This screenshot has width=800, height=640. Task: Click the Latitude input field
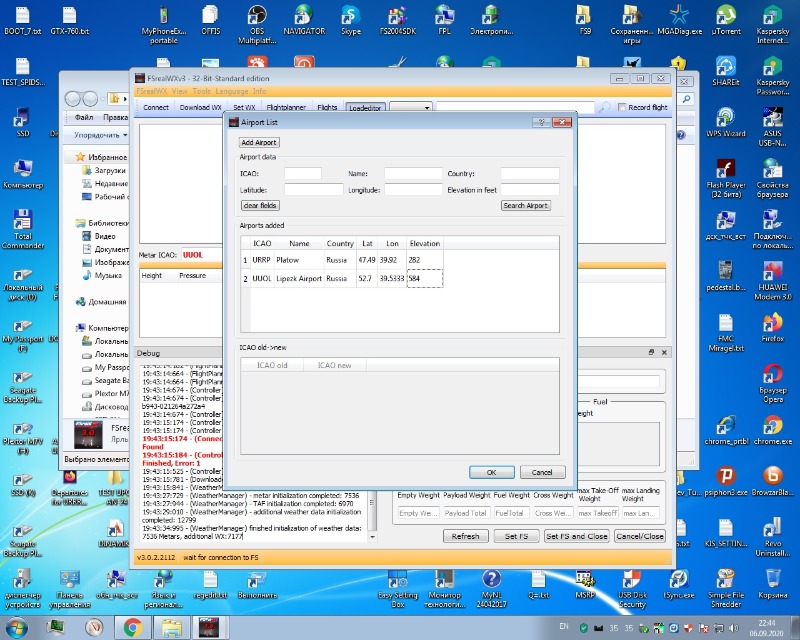313,190
